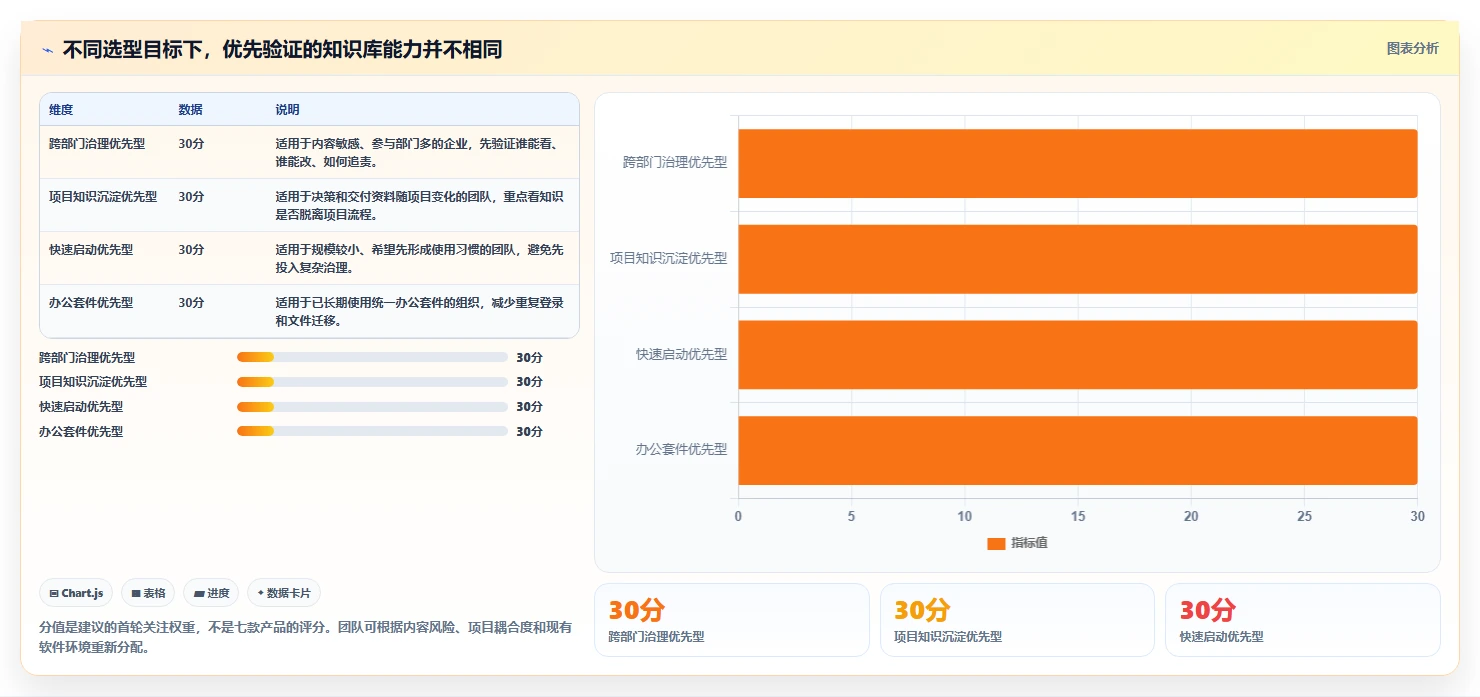Click the 项目知识沉淀优先型 label in the progress list

click(93, 382)
